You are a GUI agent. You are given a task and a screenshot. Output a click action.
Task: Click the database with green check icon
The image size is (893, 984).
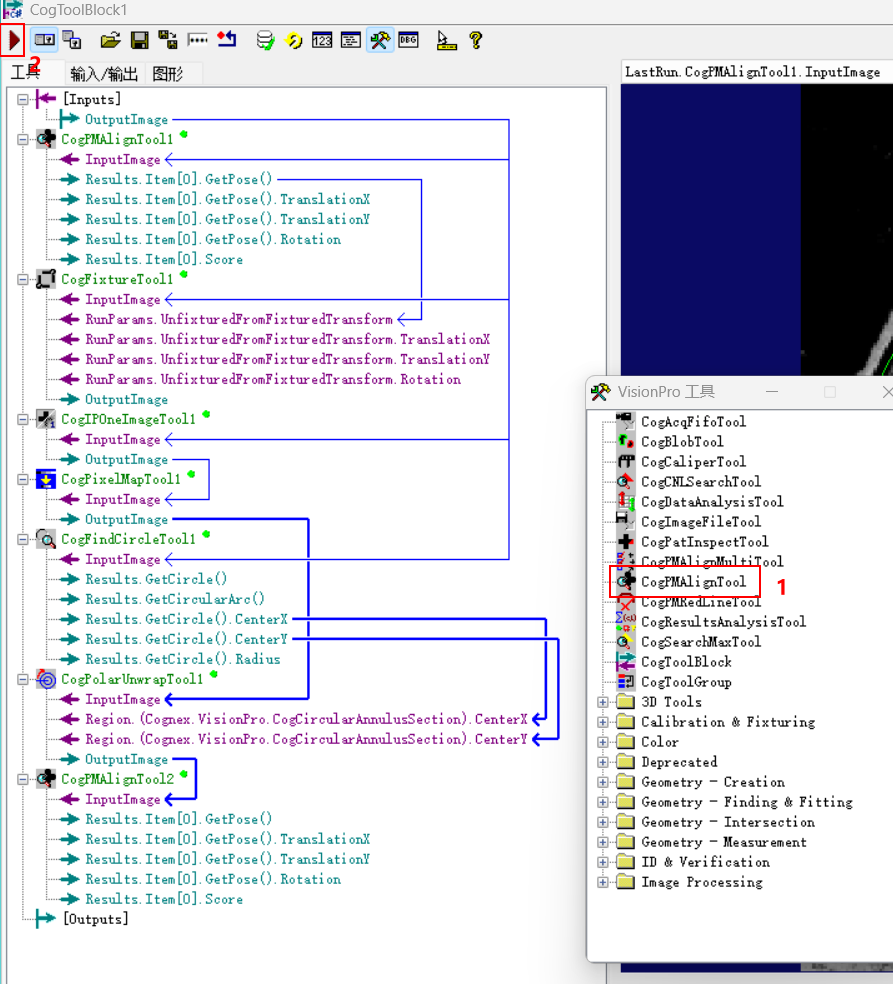pyautogui.click(x=265, y=41)
